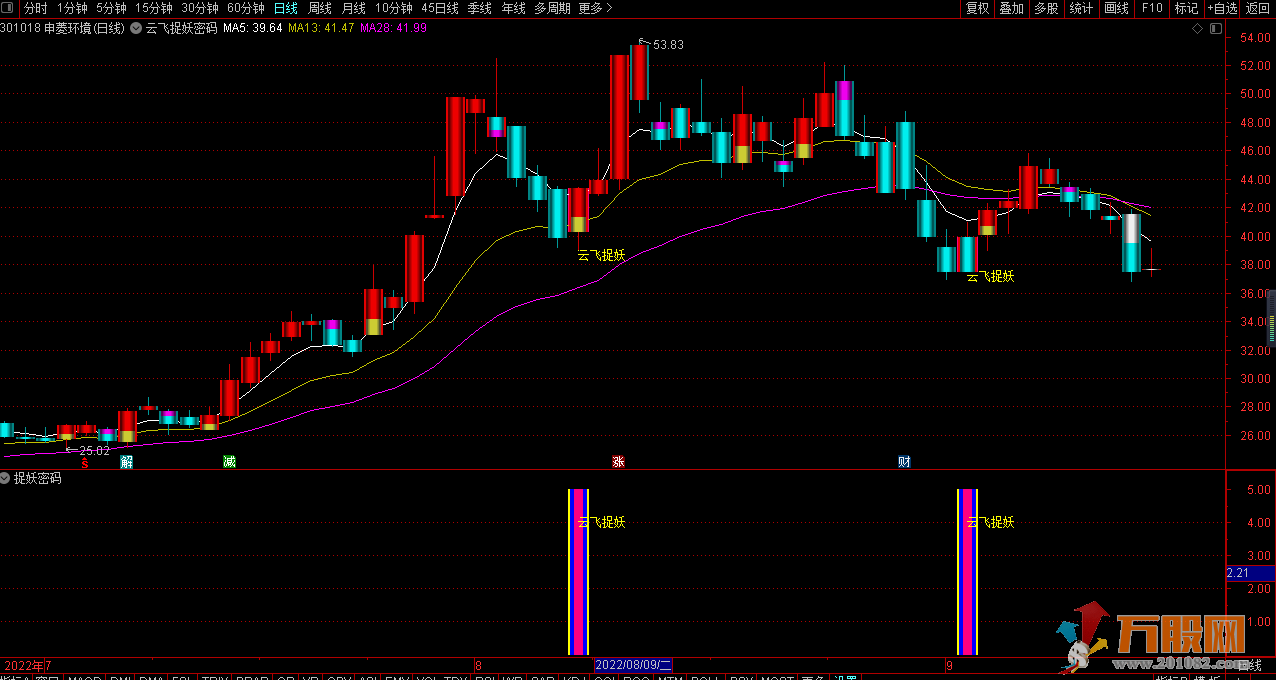
Task: Expand the indicator dropdown next to 申菱环境(日线)
Action: click(135, 28)
